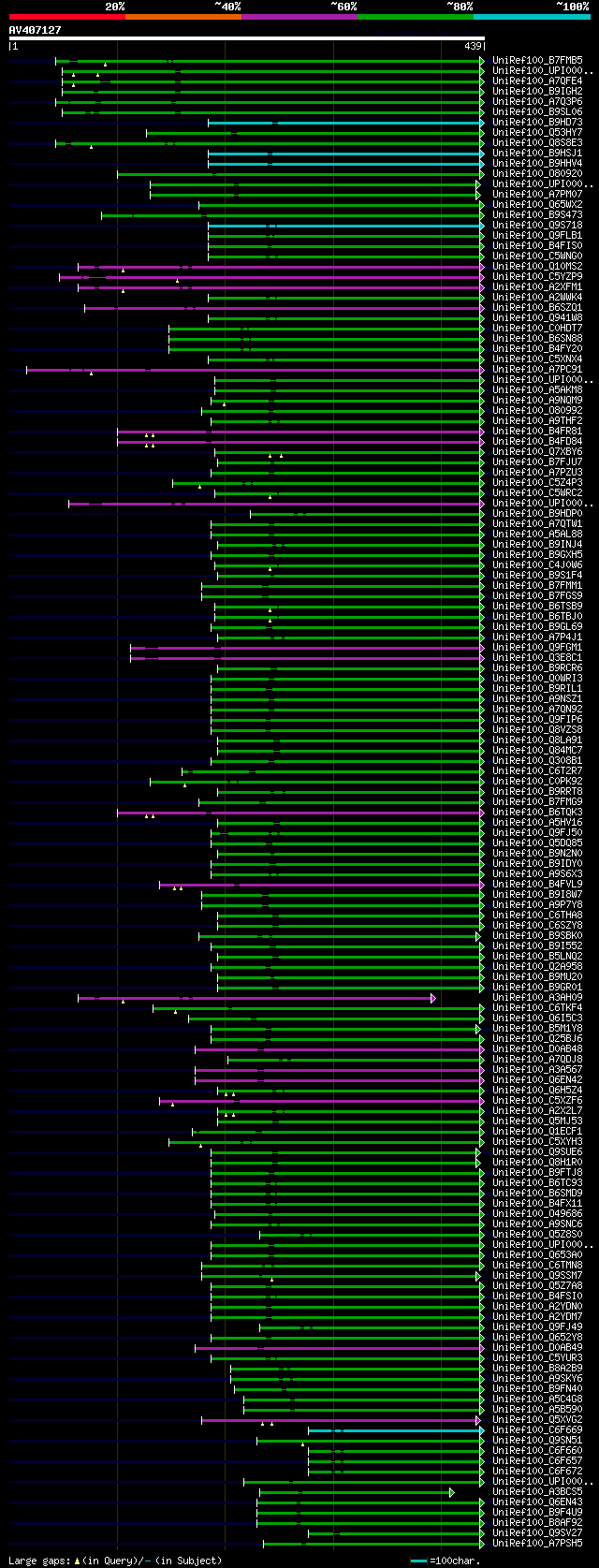599x1568 pixels.
Task: Open hit UniRef100_B9RIL1
Action: click(x=537, y=688)
